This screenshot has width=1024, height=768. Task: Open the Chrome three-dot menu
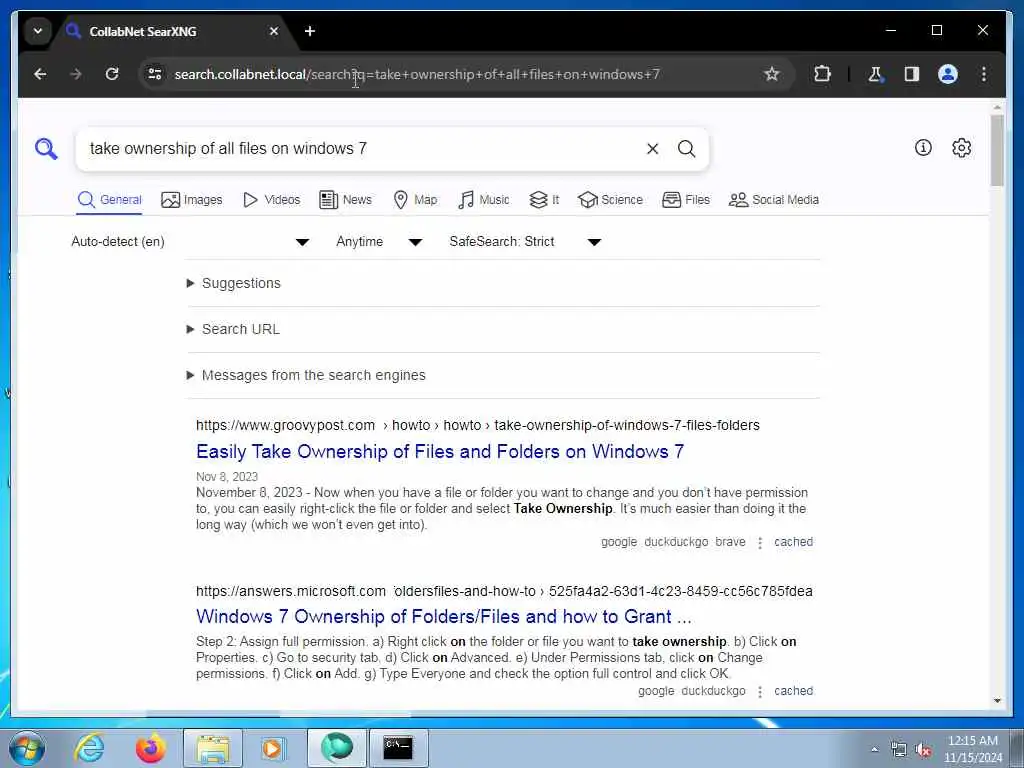[x=984, y=74]
